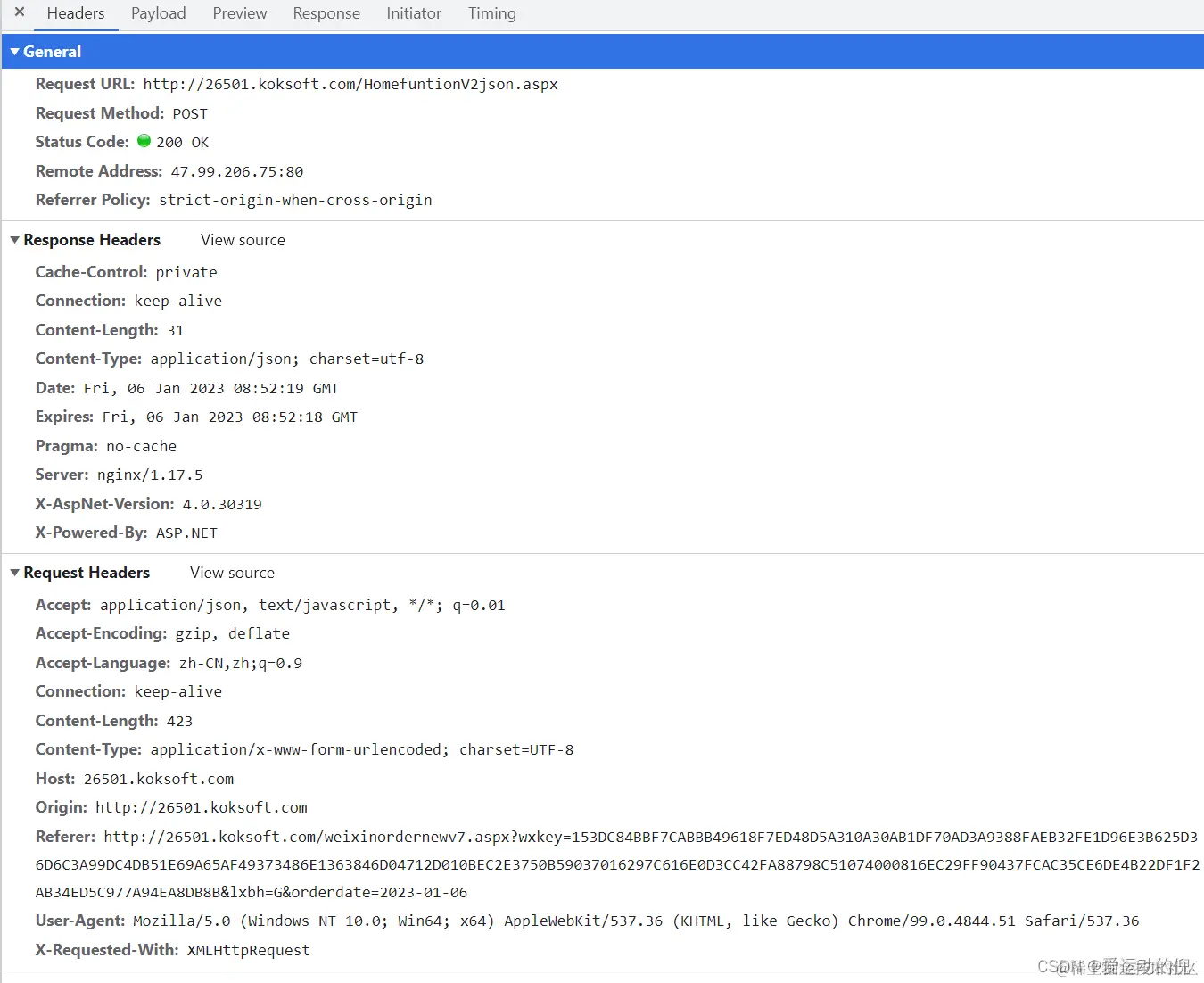The height and width of the screenshot is (983, 1204).
Task: Click the Status Code label
Action: tap(82, 142)
